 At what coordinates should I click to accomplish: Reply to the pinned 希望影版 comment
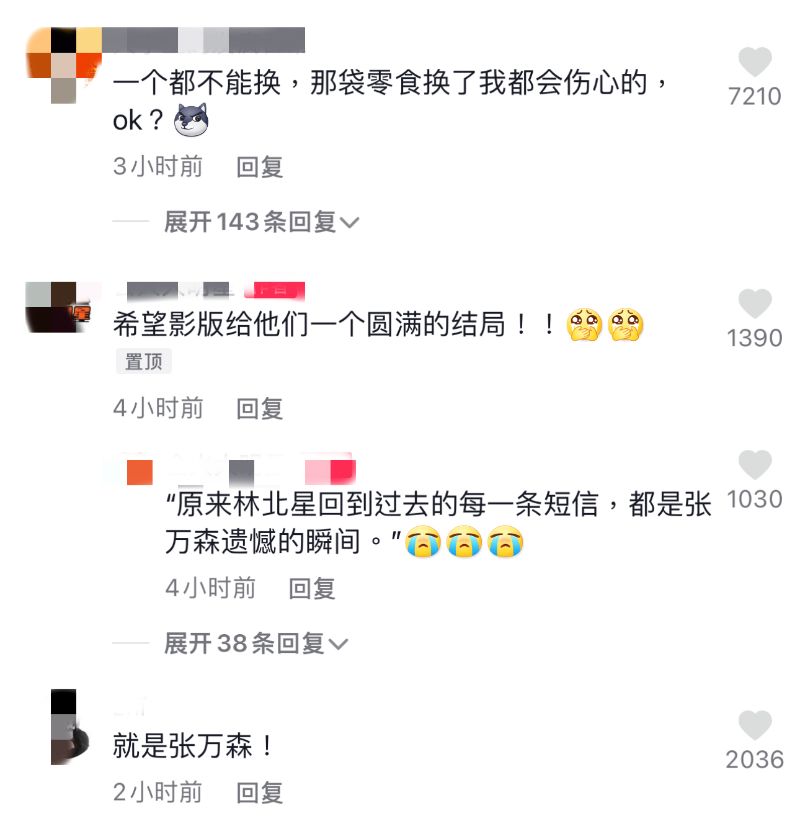coord(259,409)
